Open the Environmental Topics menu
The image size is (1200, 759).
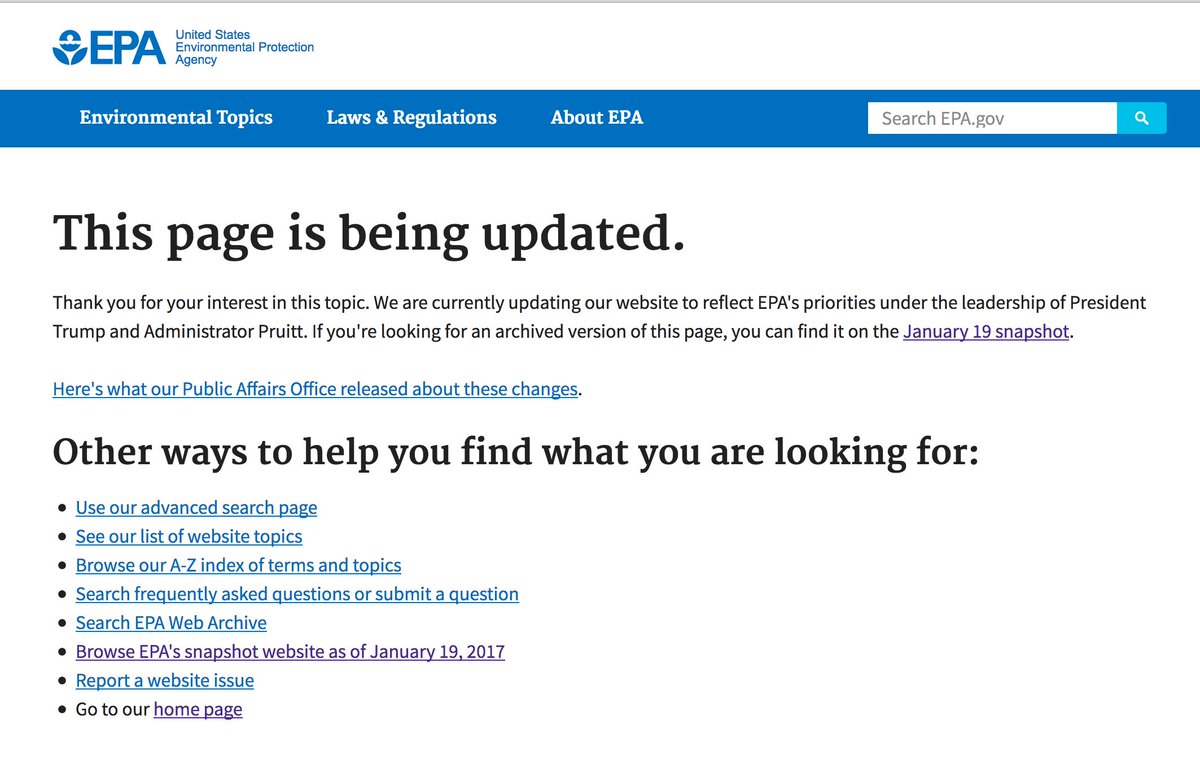pyautogui.click(x=176, y=117)
